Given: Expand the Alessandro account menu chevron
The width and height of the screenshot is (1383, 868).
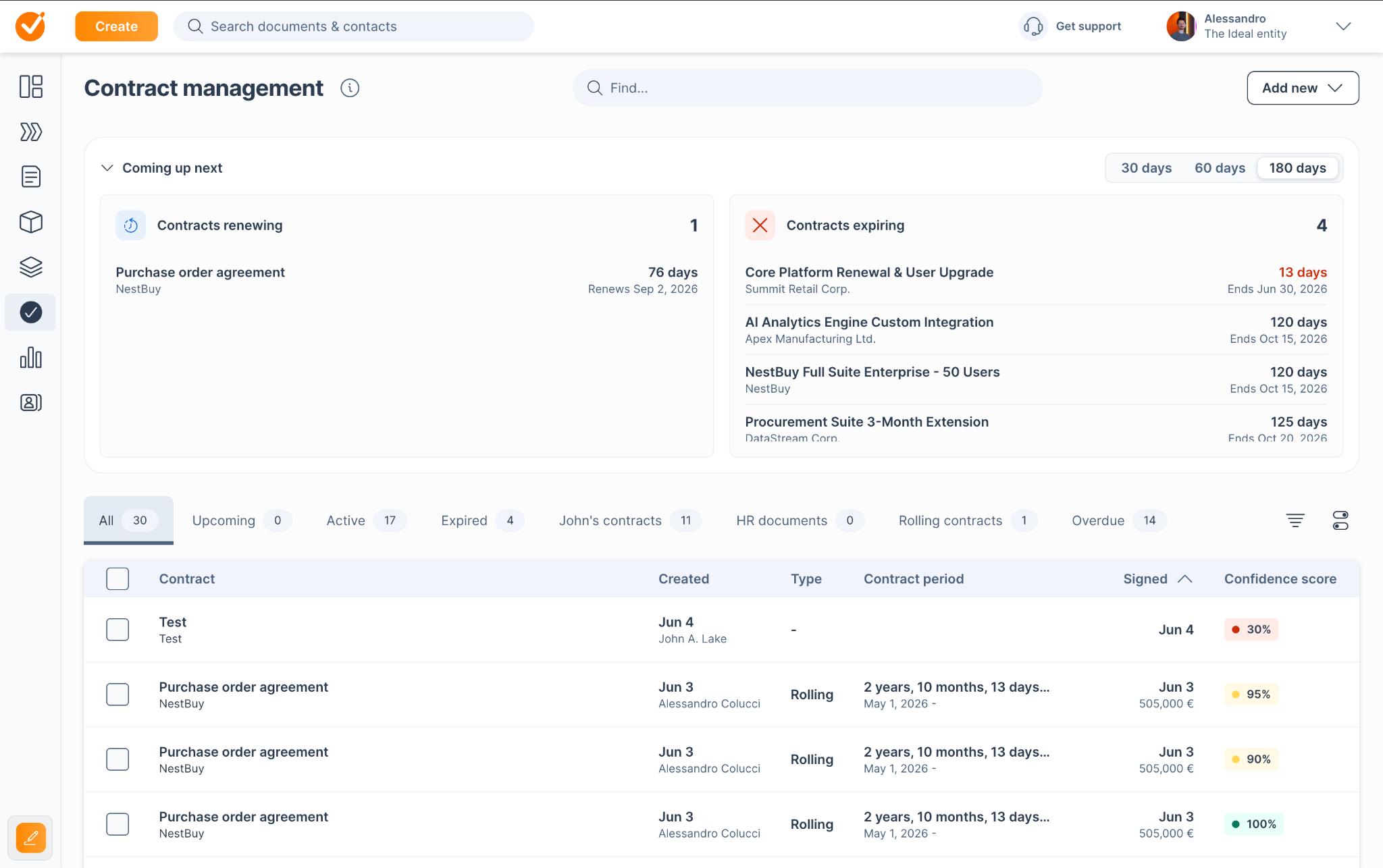Looking at the screenshot, I should point(1343,26).
